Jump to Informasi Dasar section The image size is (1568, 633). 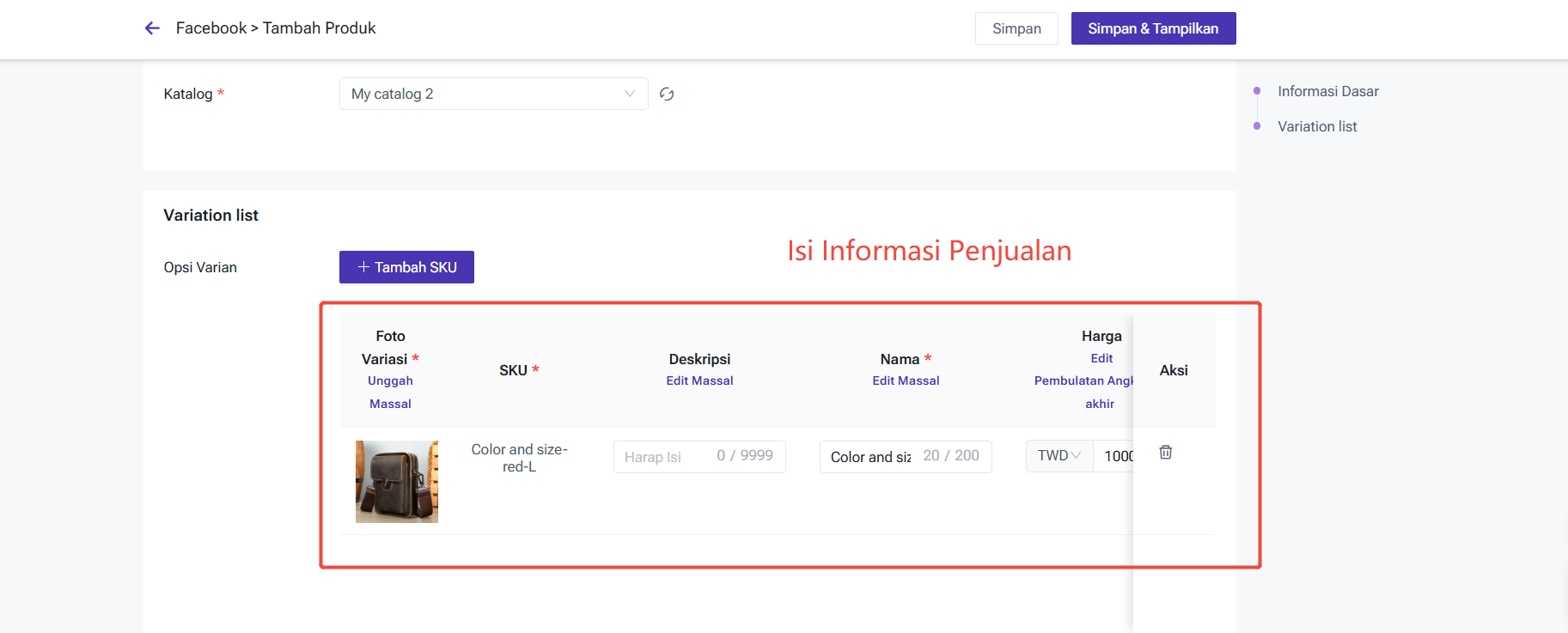click(1327, 91)
